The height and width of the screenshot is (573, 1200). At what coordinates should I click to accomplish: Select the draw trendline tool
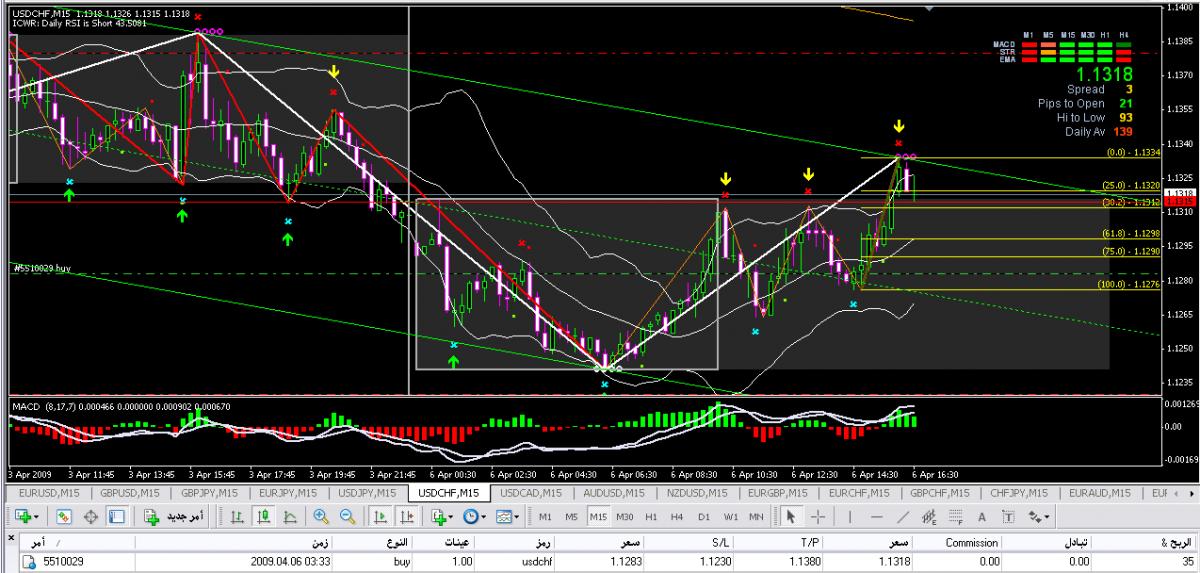[x=903, y=517]
